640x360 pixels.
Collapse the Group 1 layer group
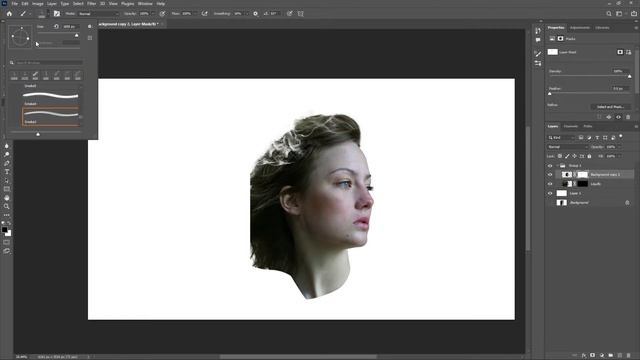pos(557,166)
